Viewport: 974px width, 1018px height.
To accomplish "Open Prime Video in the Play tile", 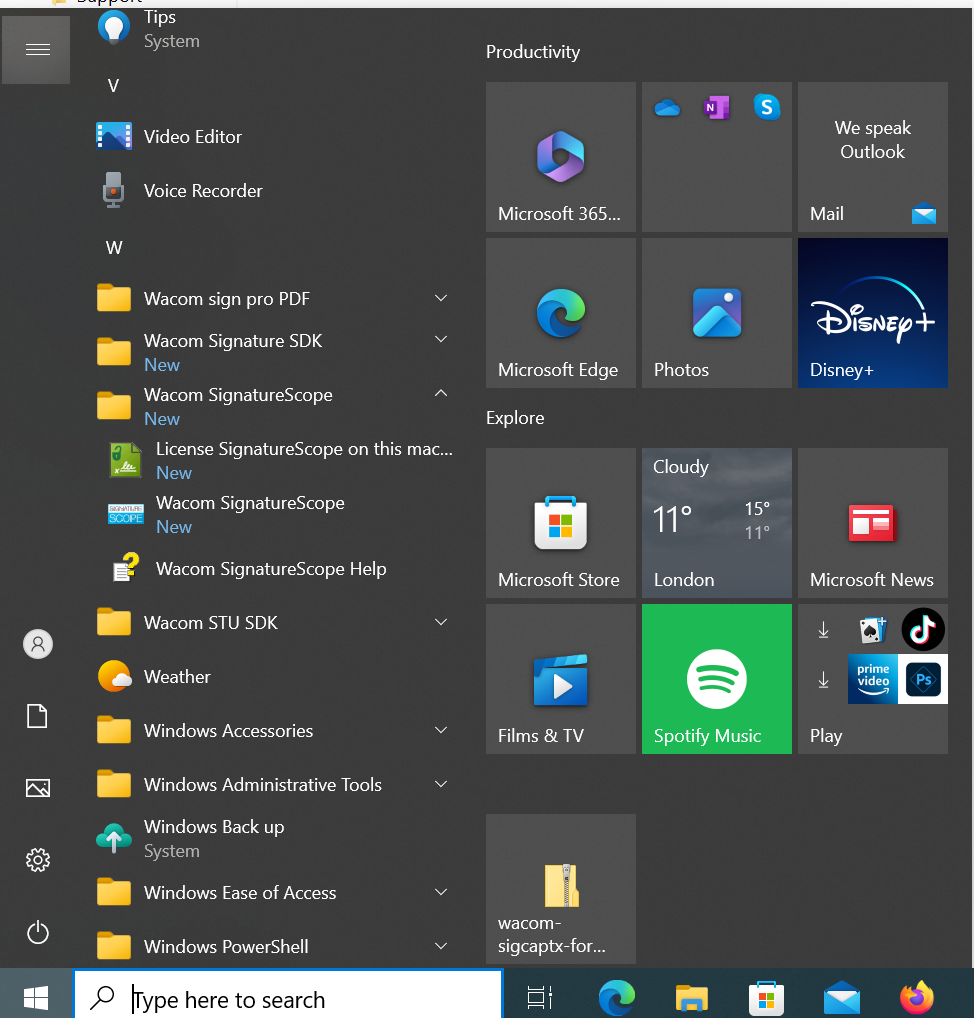I will [x=873, y=679].
